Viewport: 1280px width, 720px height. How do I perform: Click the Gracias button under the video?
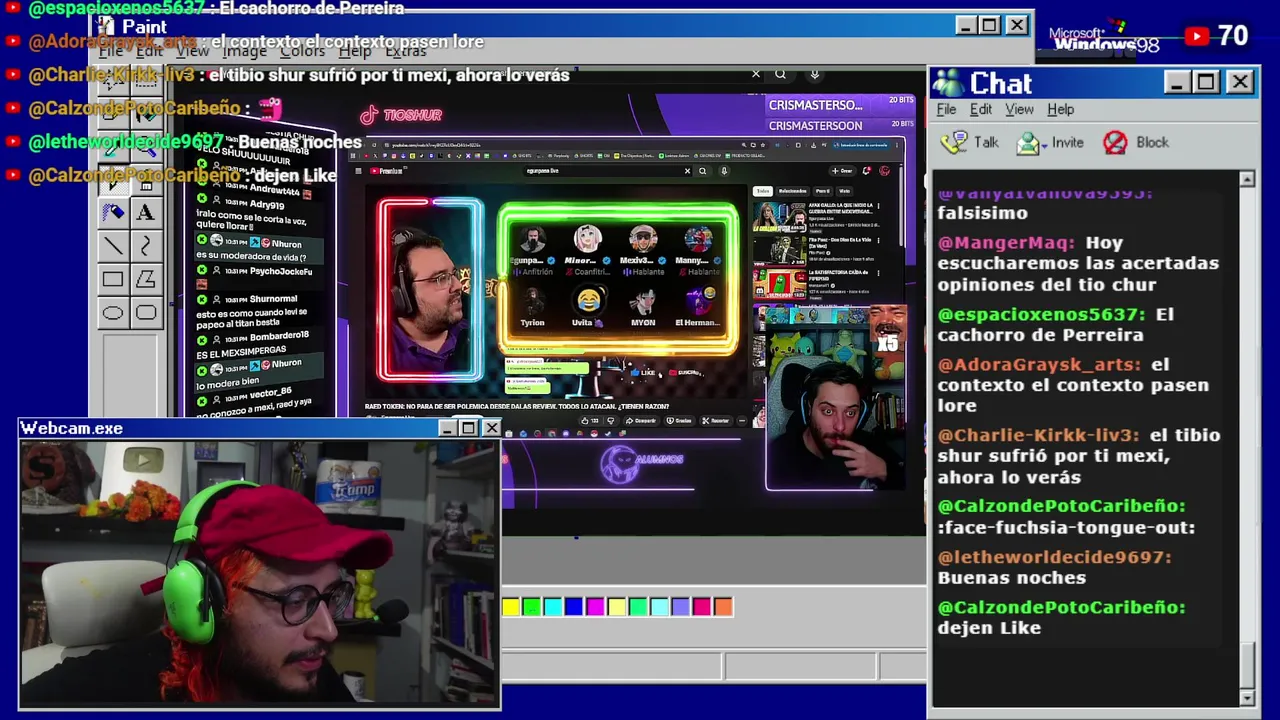[680, 421]
